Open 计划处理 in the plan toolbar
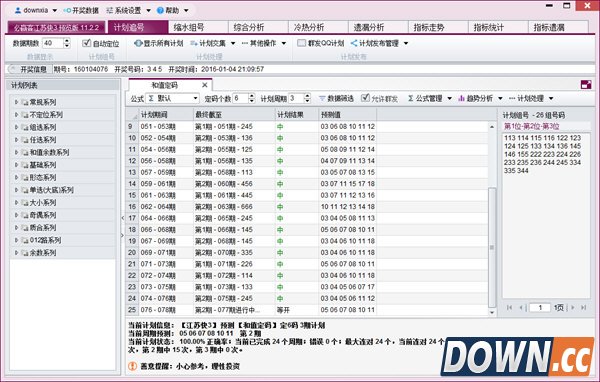 point(530,98)
